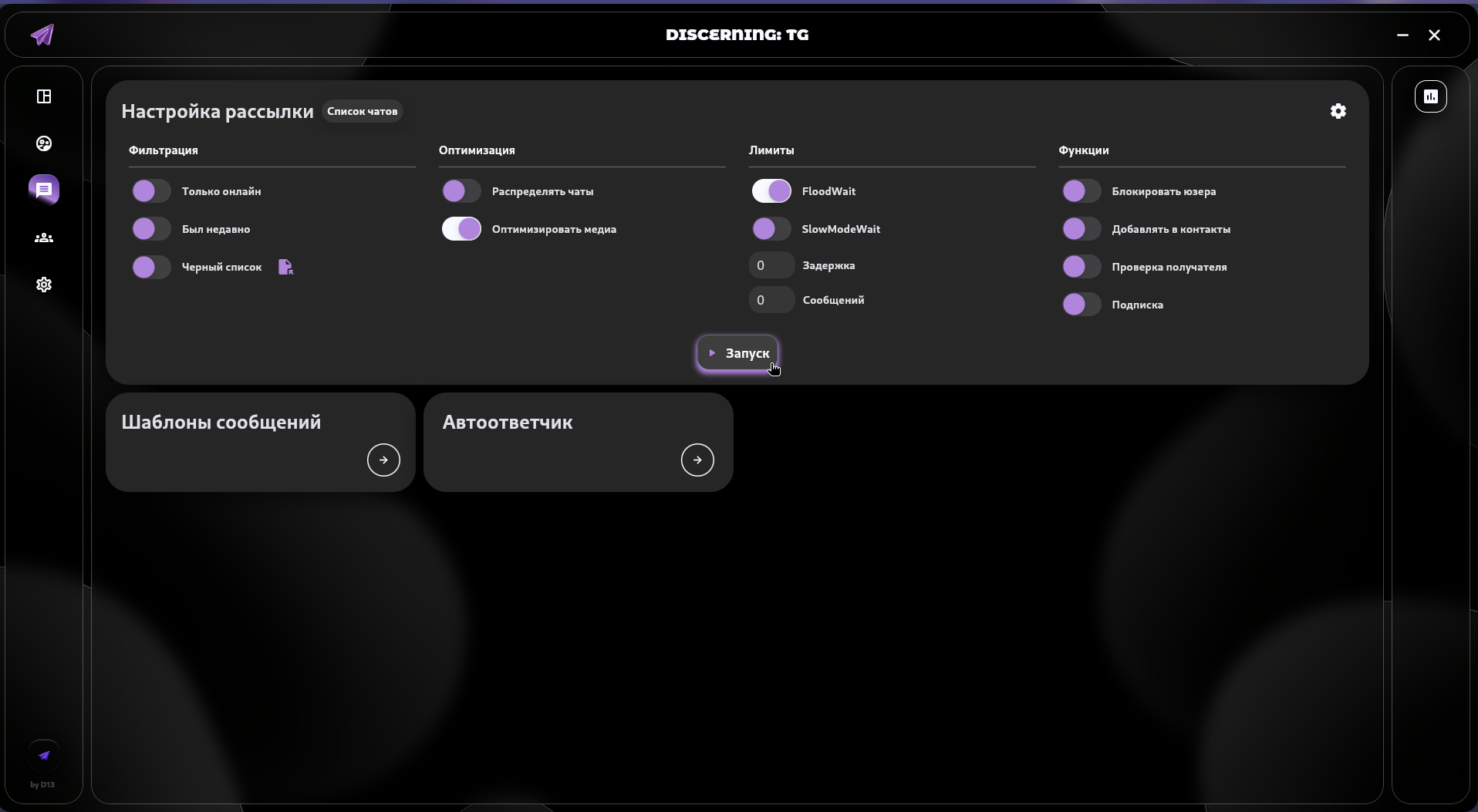Enable the 'Только онлайн' toggle

coord(151,191)
